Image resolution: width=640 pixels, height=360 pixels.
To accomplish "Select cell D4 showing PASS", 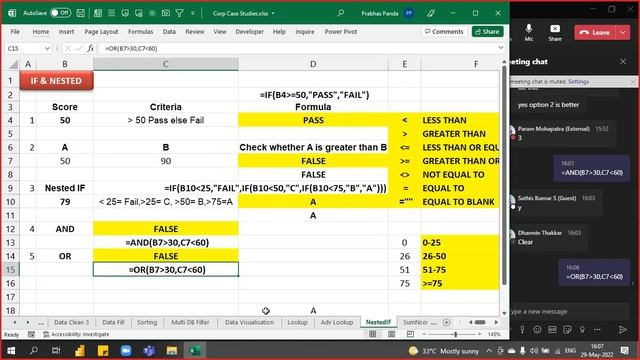I will (313, 120).
